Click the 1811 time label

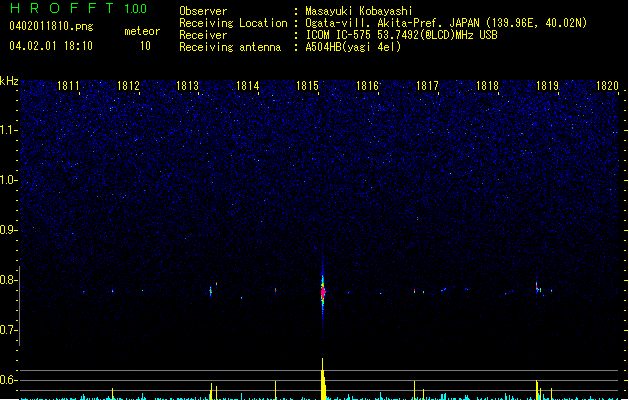68,86
